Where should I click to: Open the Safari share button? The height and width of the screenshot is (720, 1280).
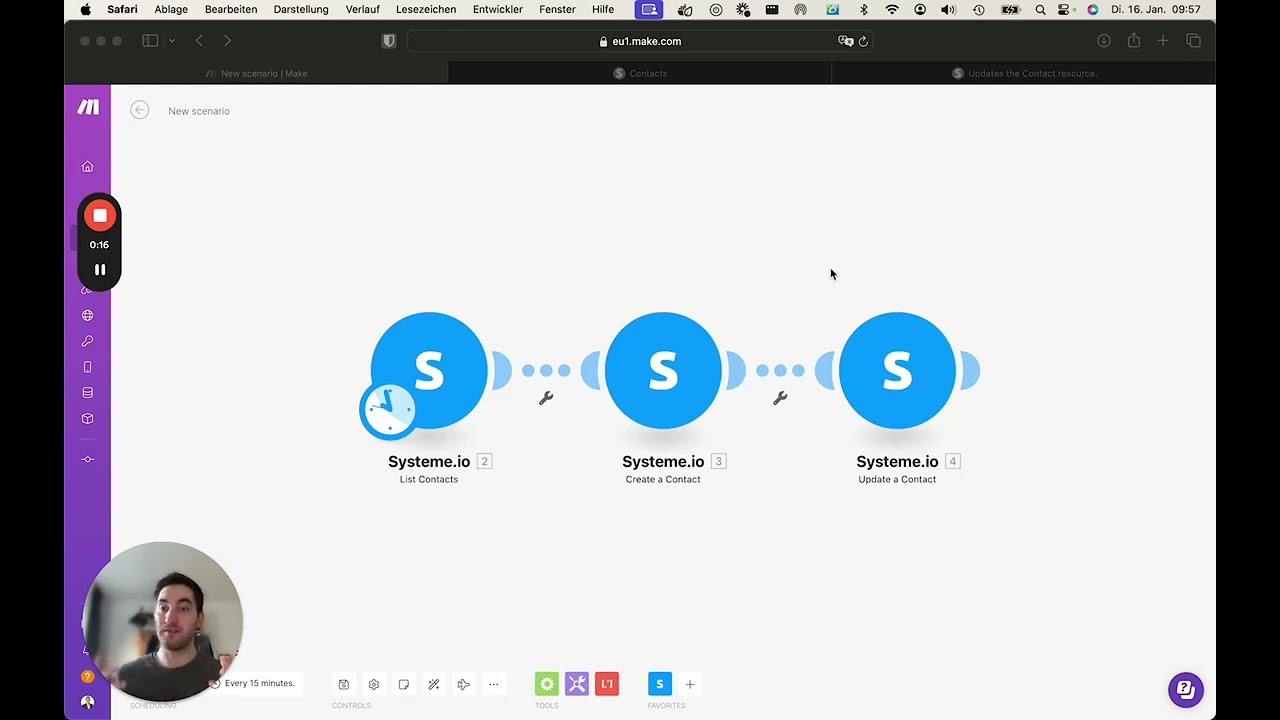click(1134, 41)
